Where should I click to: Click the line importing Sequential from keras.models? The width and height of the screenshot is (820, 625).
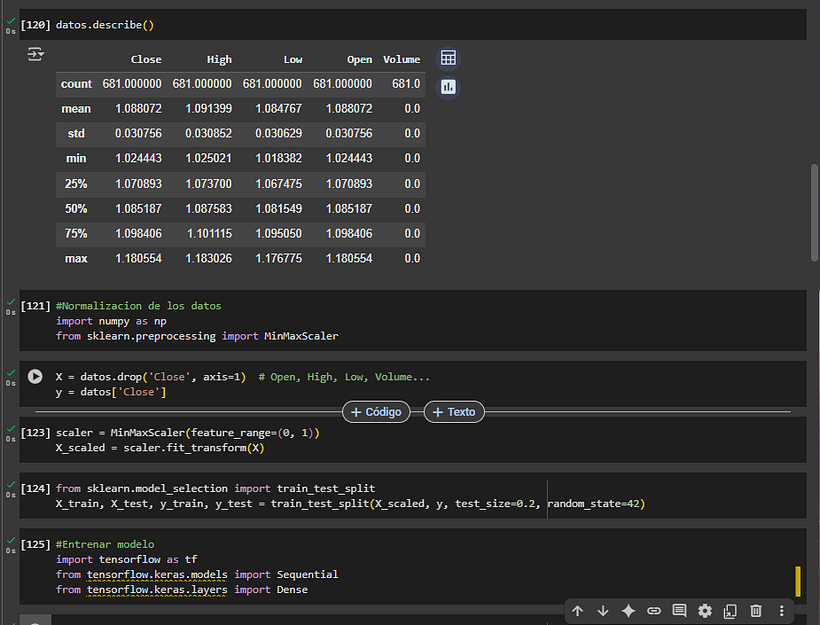[x=197, y=575]
